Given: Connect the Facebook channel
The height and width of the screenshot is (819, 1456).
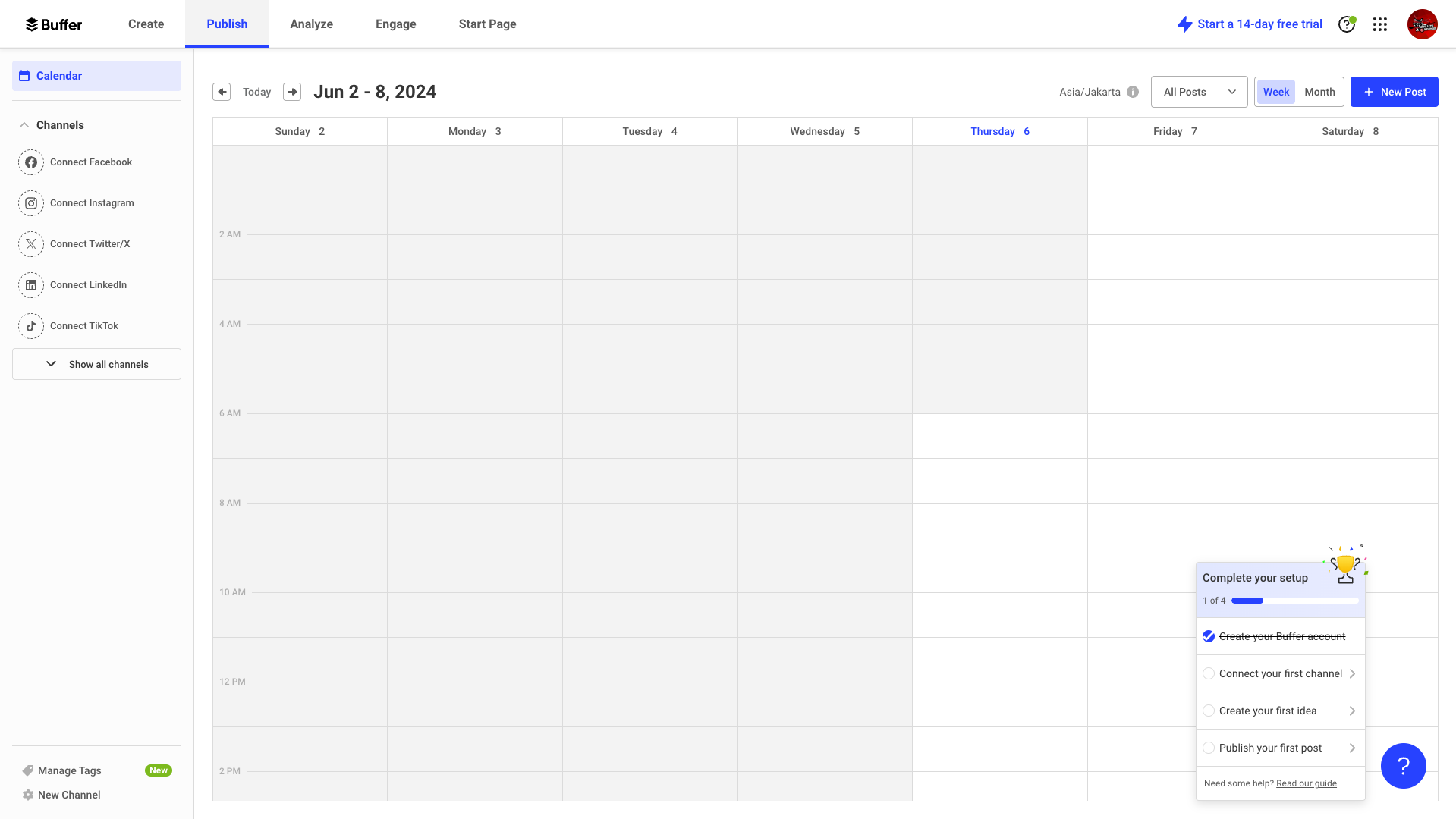Looking at the screenshot, I should pyautogui.click(x=90, y=162).
